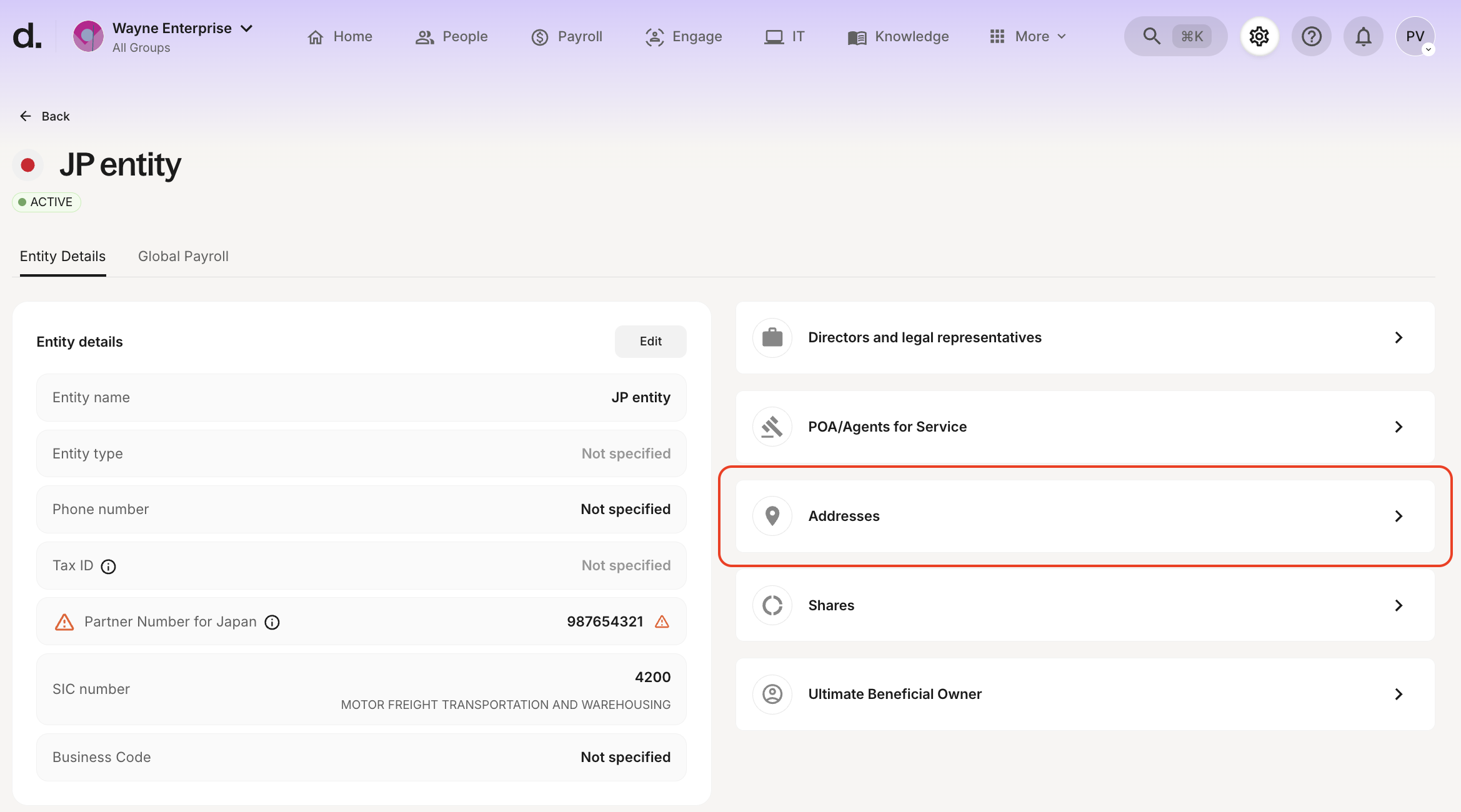The image size is (1461, 812).
Task: Click the deel 'd.' logo
Action: coord(27,36)
